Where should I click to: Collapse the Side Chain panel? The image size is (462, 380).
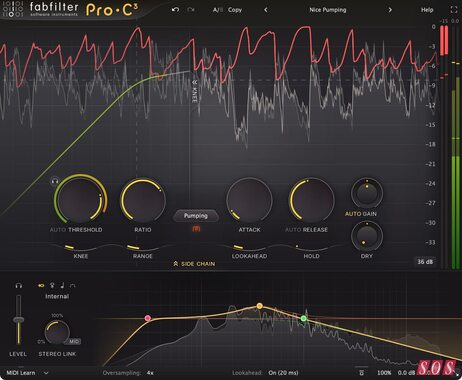point(194,264)
